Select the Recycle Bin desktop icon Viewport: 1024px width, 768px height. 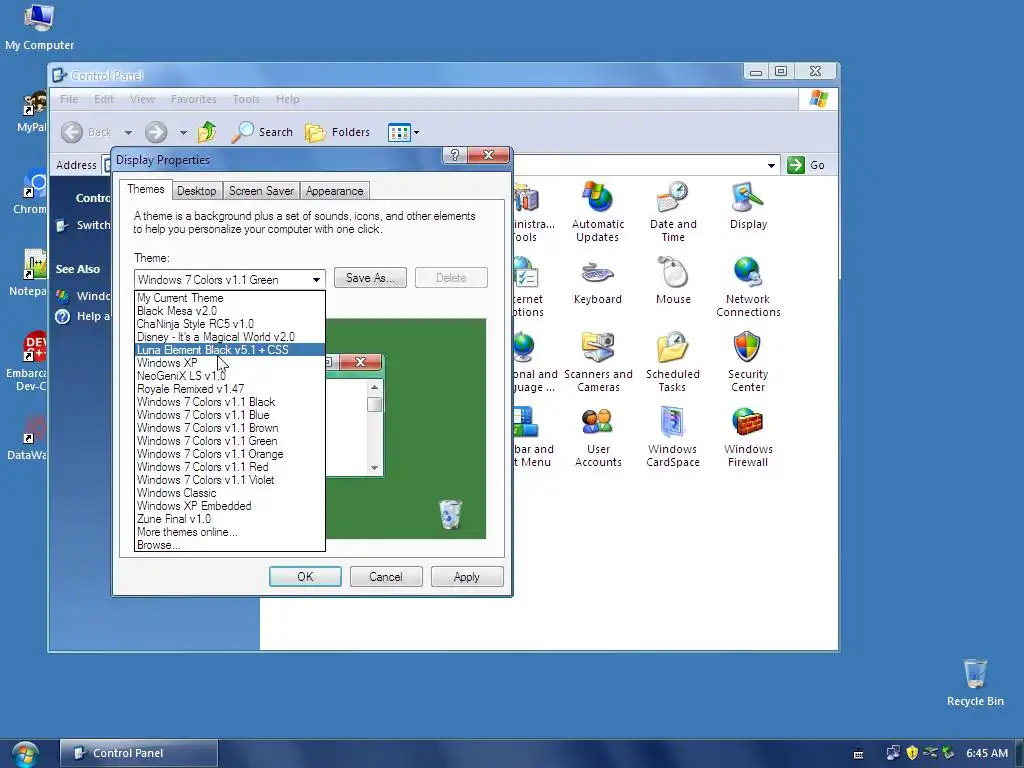click(x=975, y=683)
